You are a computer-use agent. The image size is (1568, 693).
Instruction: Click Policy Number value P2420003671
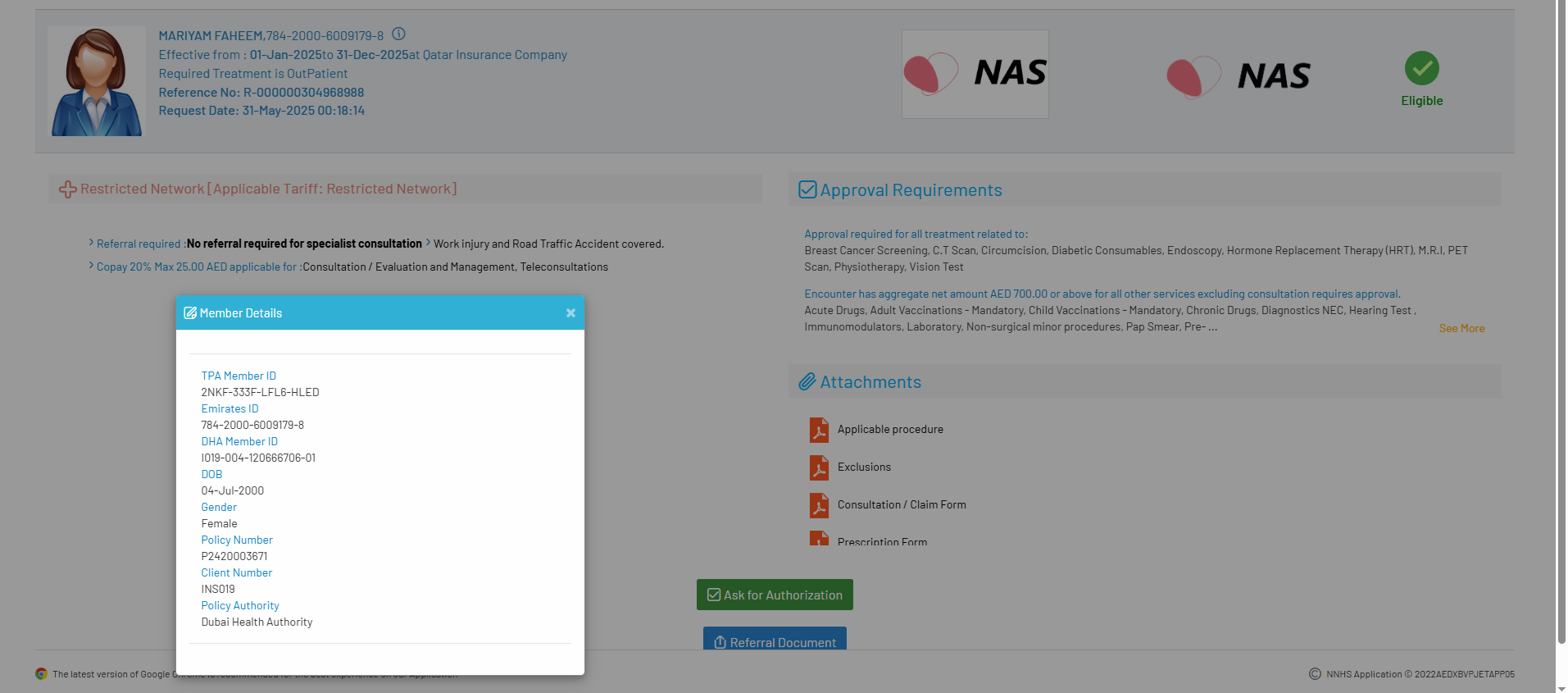[x=234, y=556]
